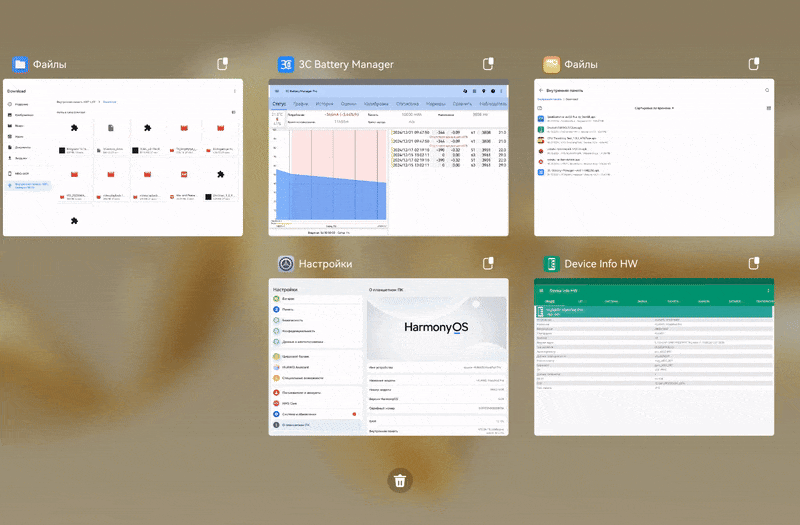This screenshot has height=525, width=800.
Task: Tap the Настройки gear app icon
Action: coord(286,264)
